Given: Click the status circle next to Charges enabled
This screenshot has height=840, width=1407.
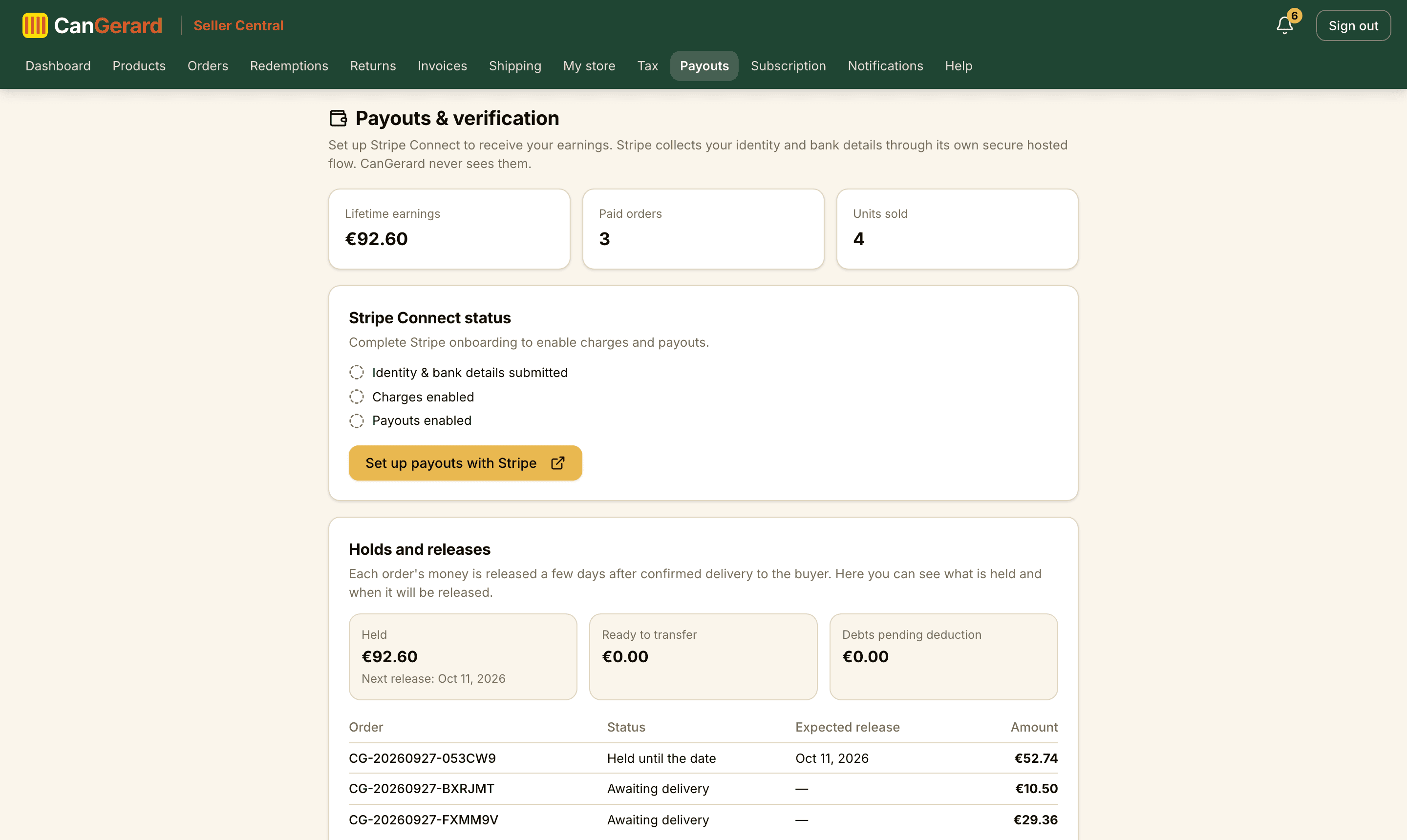Looking at the screenshot, I should tap(357, 397).
